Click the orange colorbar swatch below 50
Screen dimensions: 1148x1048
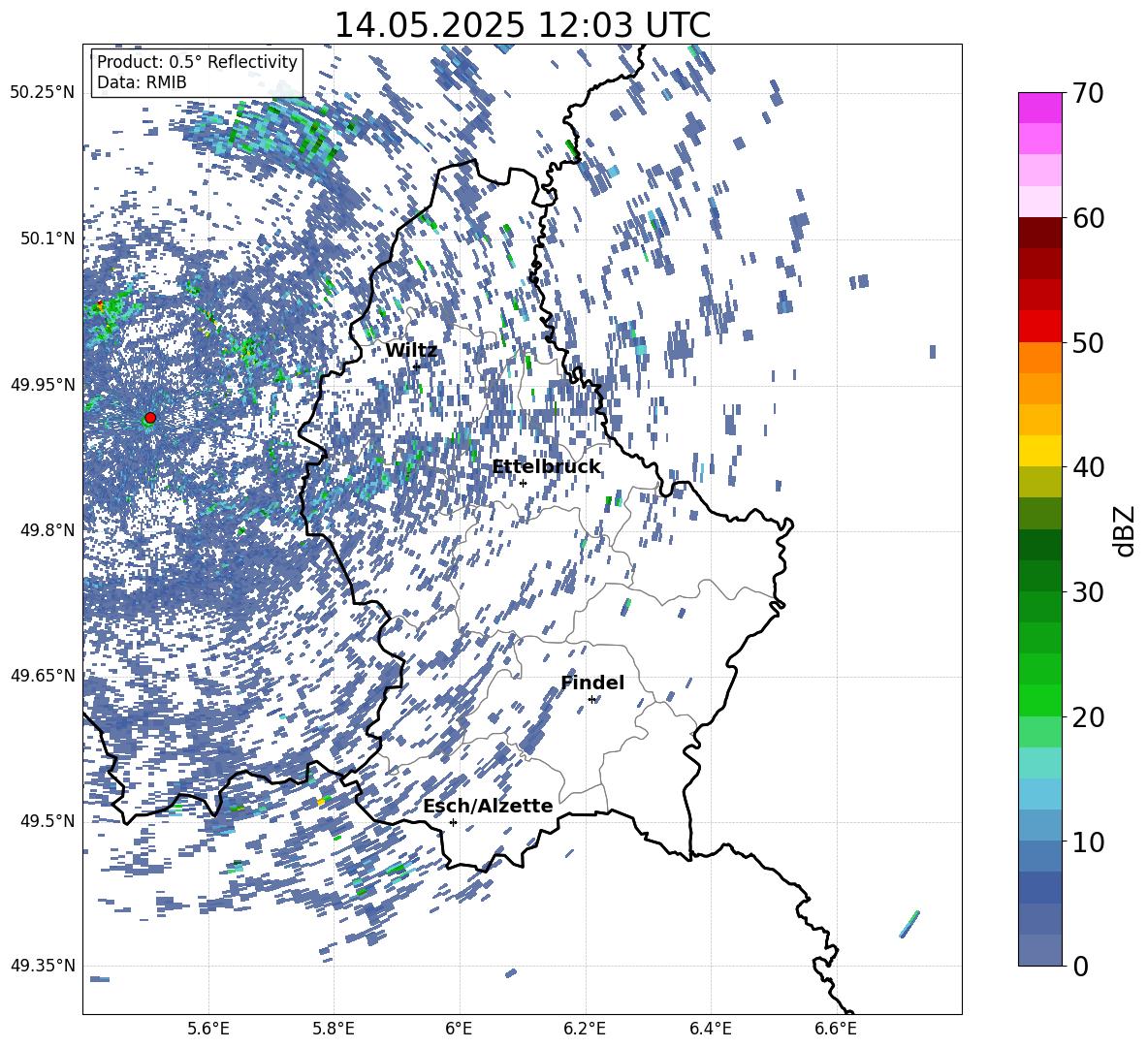pyautogui.click(x=1039, y=357)
